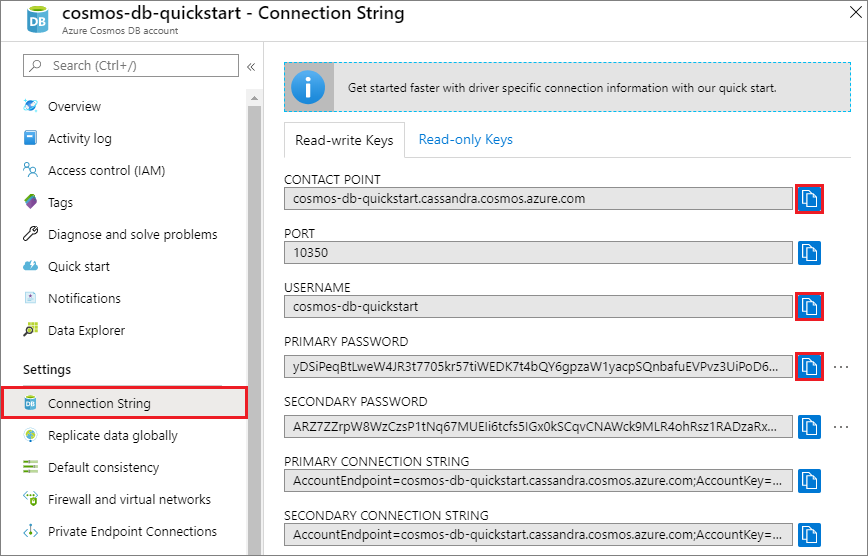Click the Username field
Screen dimensions: 868x556
[x=538, y=306]
